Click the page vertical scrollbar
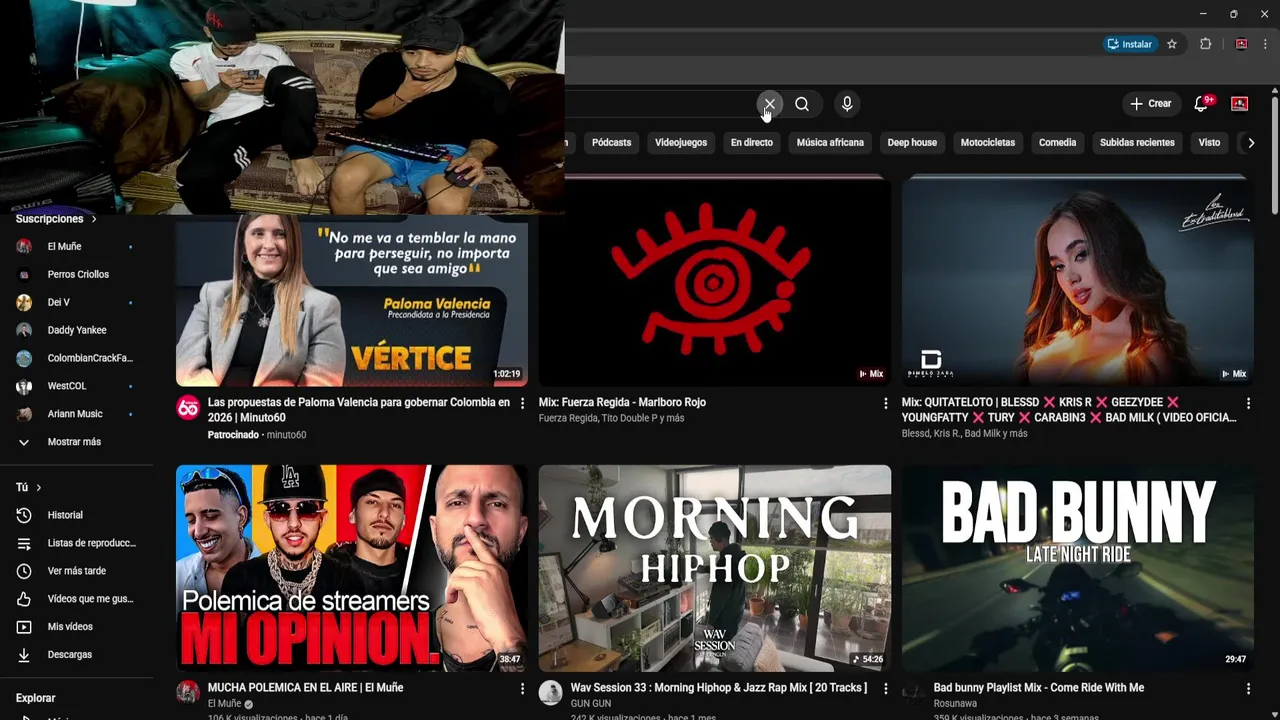The image size is (1280, 720). point(1274,155)
